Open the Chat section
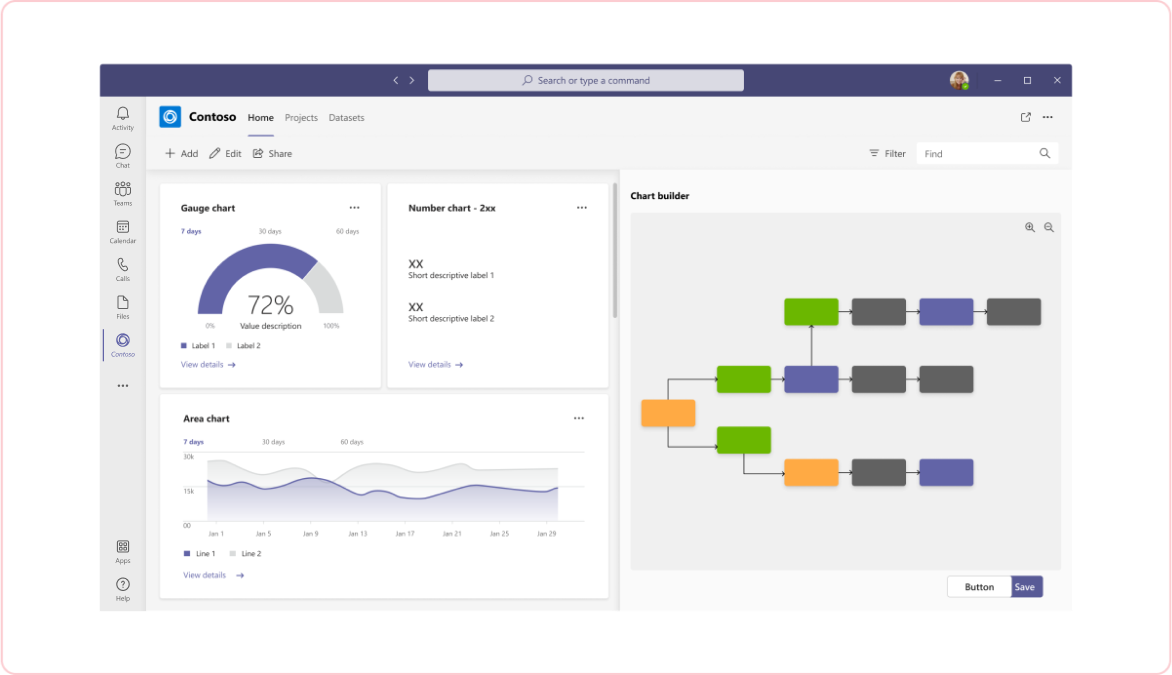Image resolution: width=1172 pixels, height=675 pixels. coord(123,156)
